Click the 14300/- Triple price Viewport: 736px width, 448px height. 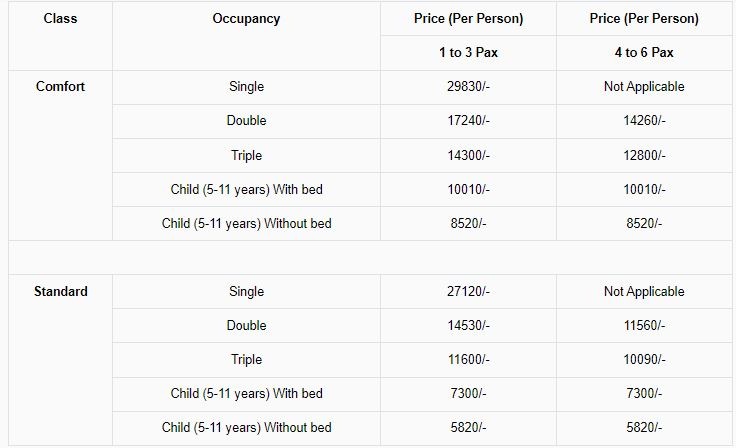pos(468,155)
